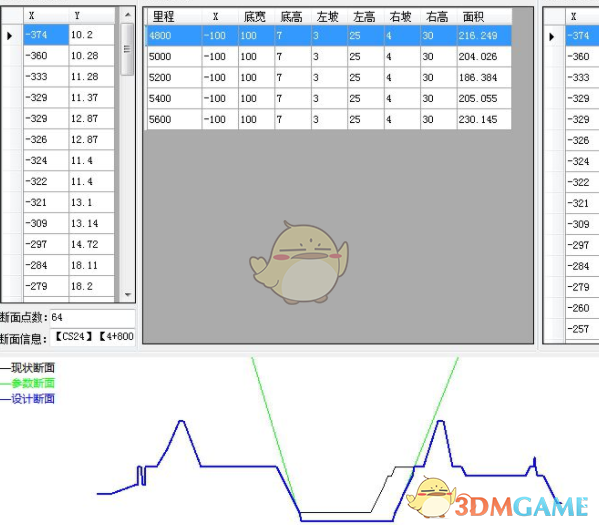Screen dimensions: 599x525
Task: Click the X header of middle table
Action: [x=220, y=16]
